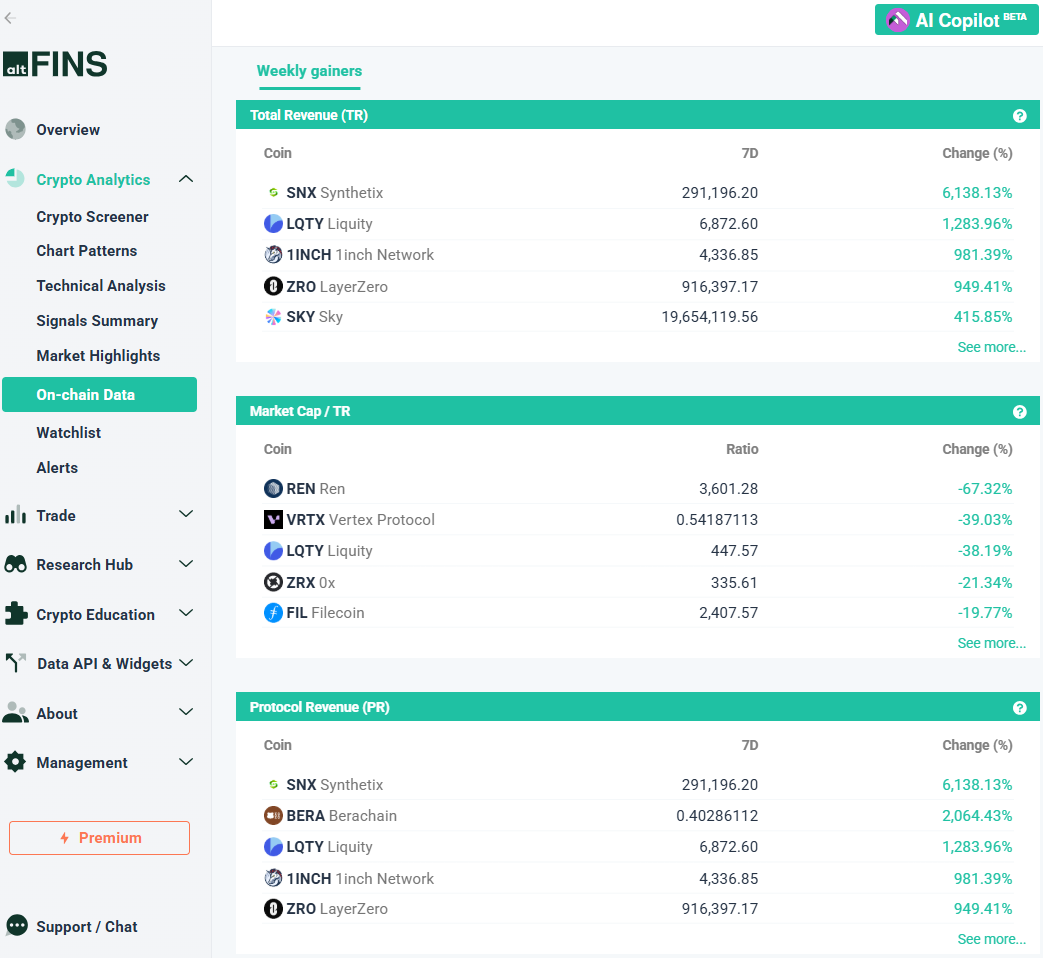
Task: Open the Alerts page
Action: click(x=57, y=468)
